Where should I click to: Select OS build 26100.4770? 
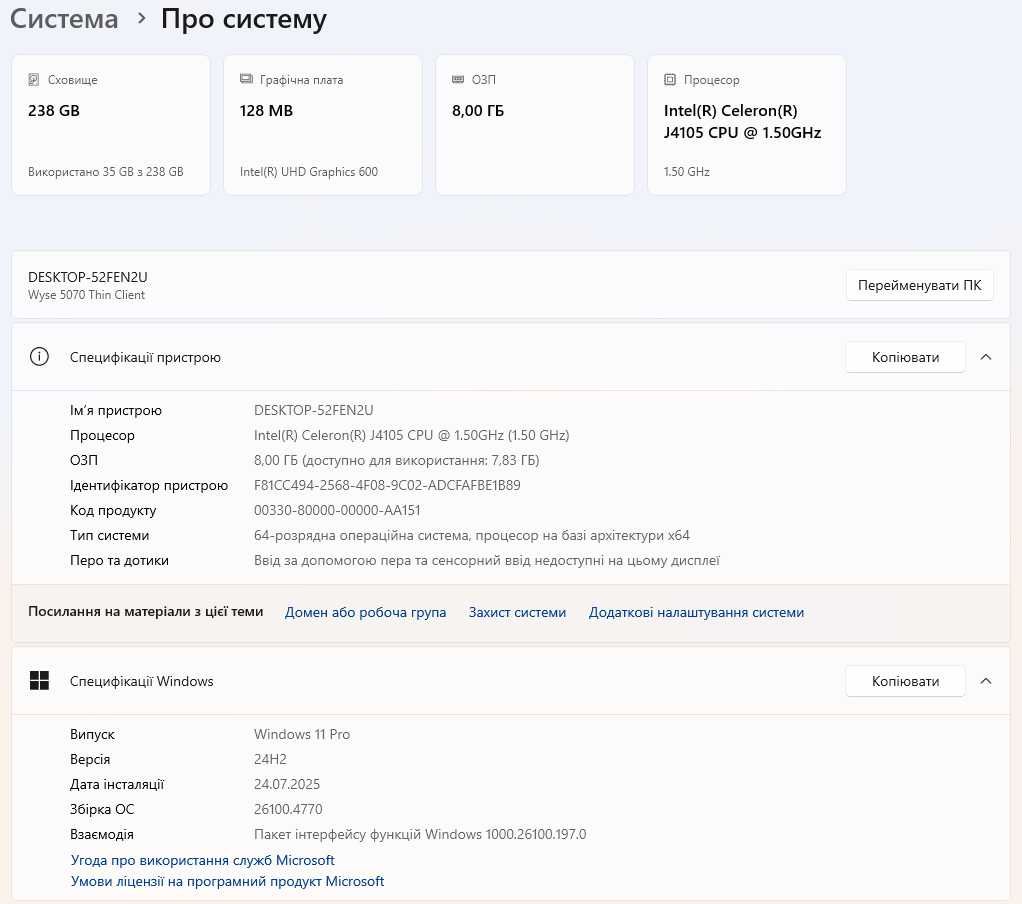tap(288, 809)
